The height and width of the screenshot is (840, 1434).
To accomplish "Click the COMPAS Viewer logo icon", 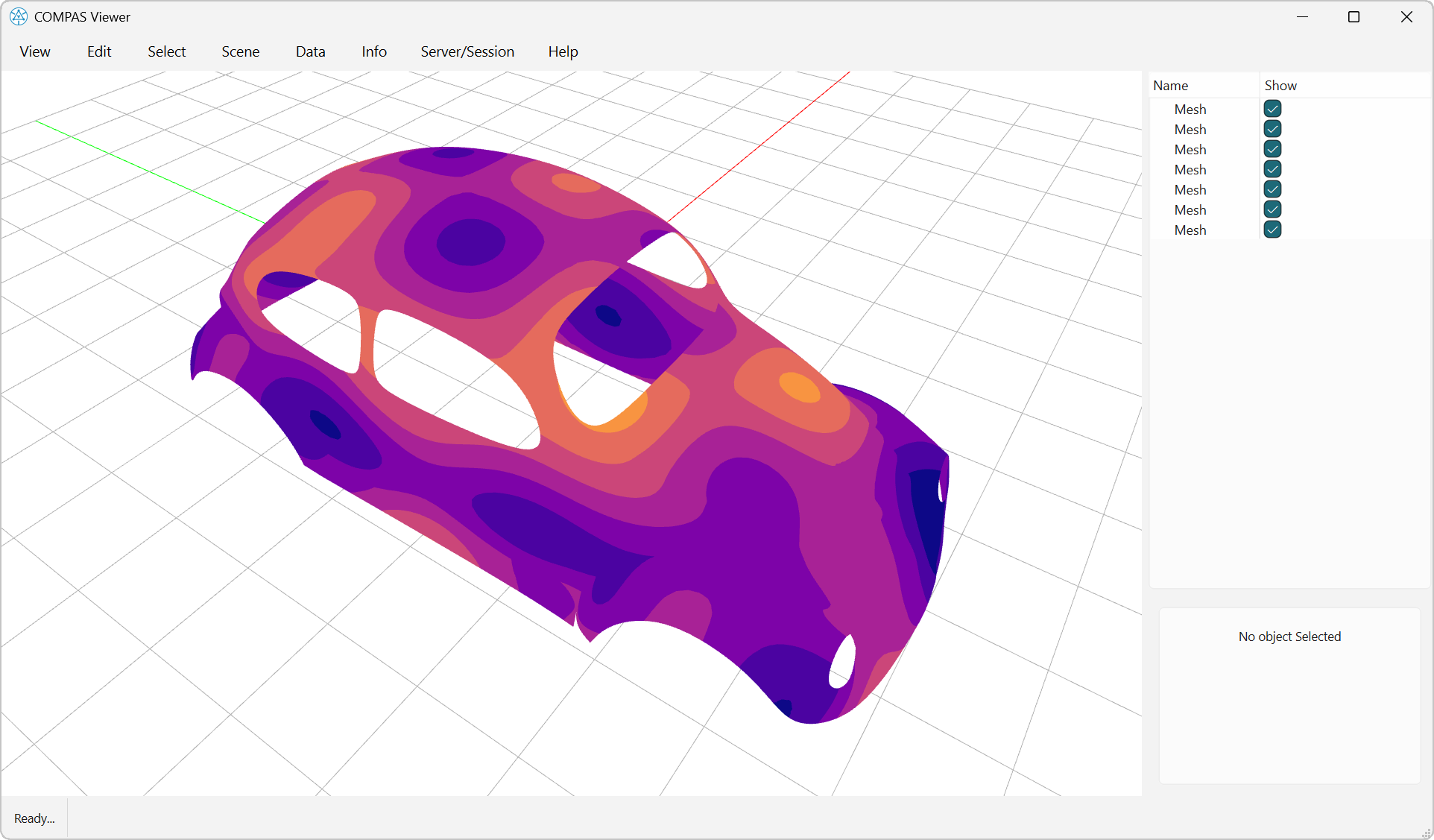I will pyautogui.click(x=18, y=16).
